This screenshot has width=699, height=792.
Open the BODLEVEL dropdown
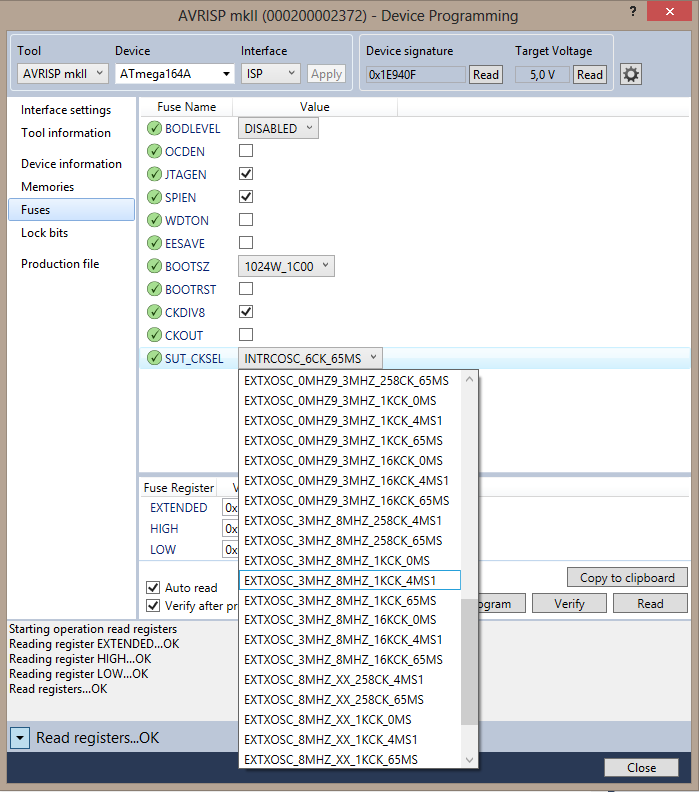coord(277,128)
